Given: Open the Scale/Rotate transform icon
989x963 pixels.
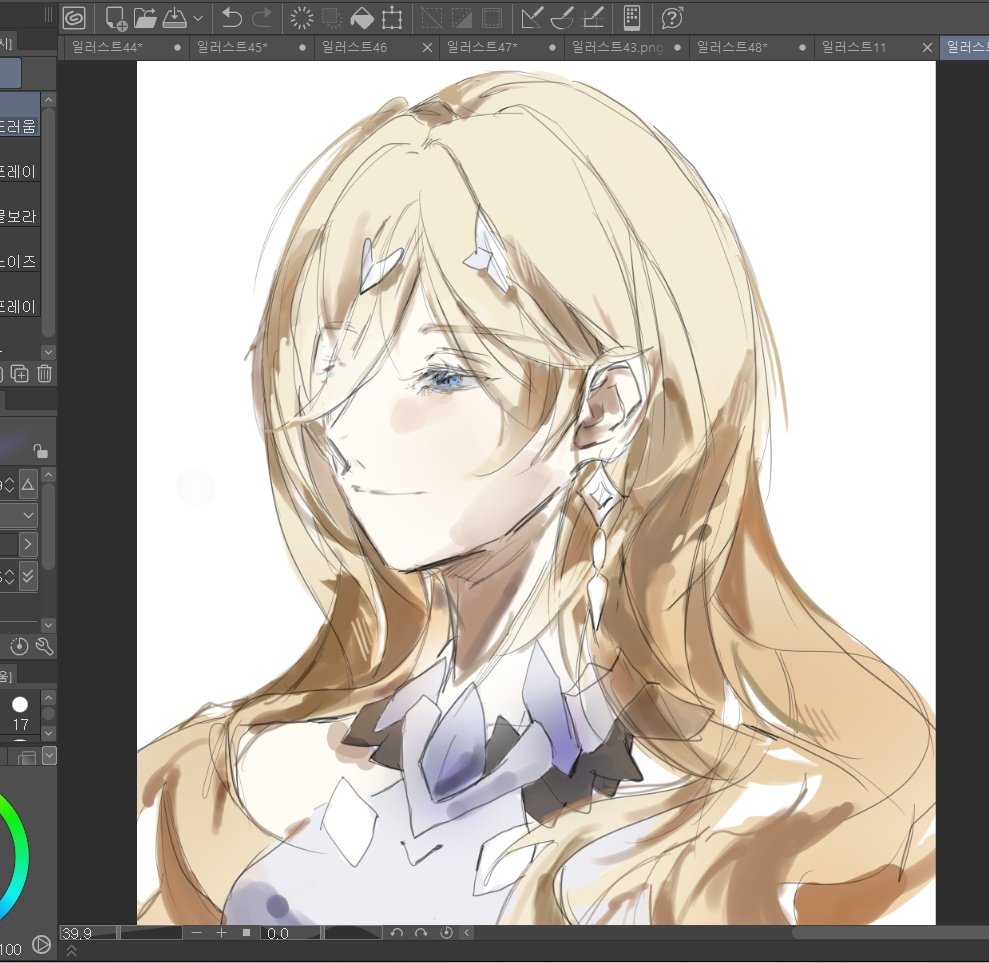Looking at the screenshot, I should tap(392, 18).
